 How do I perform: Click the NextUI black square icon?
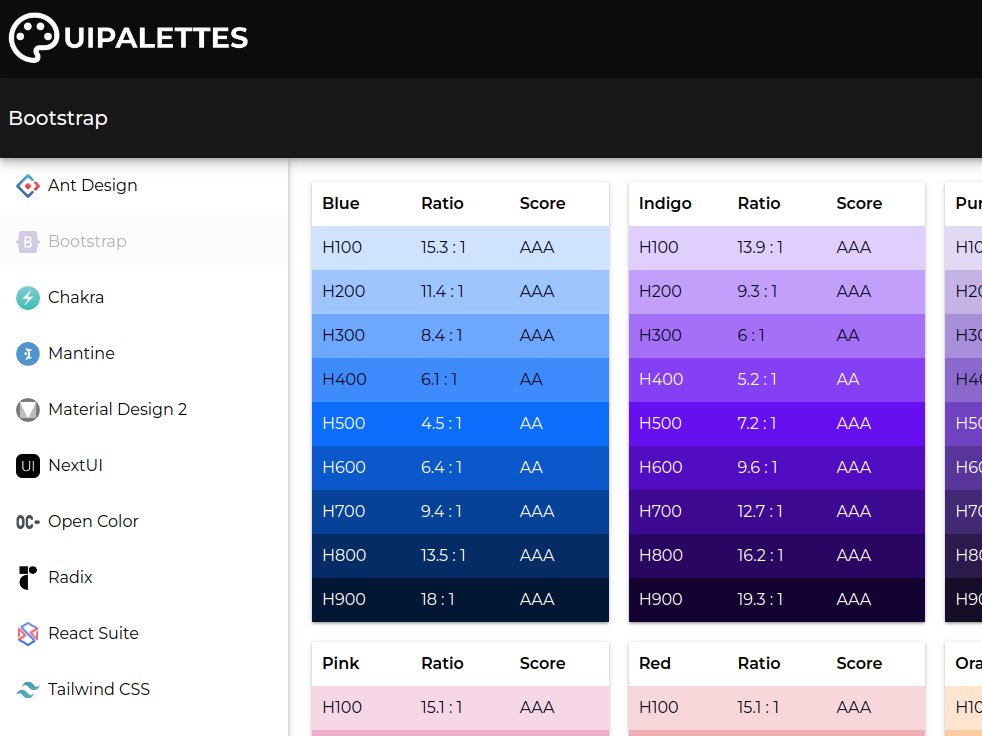[x=28, y=465]
